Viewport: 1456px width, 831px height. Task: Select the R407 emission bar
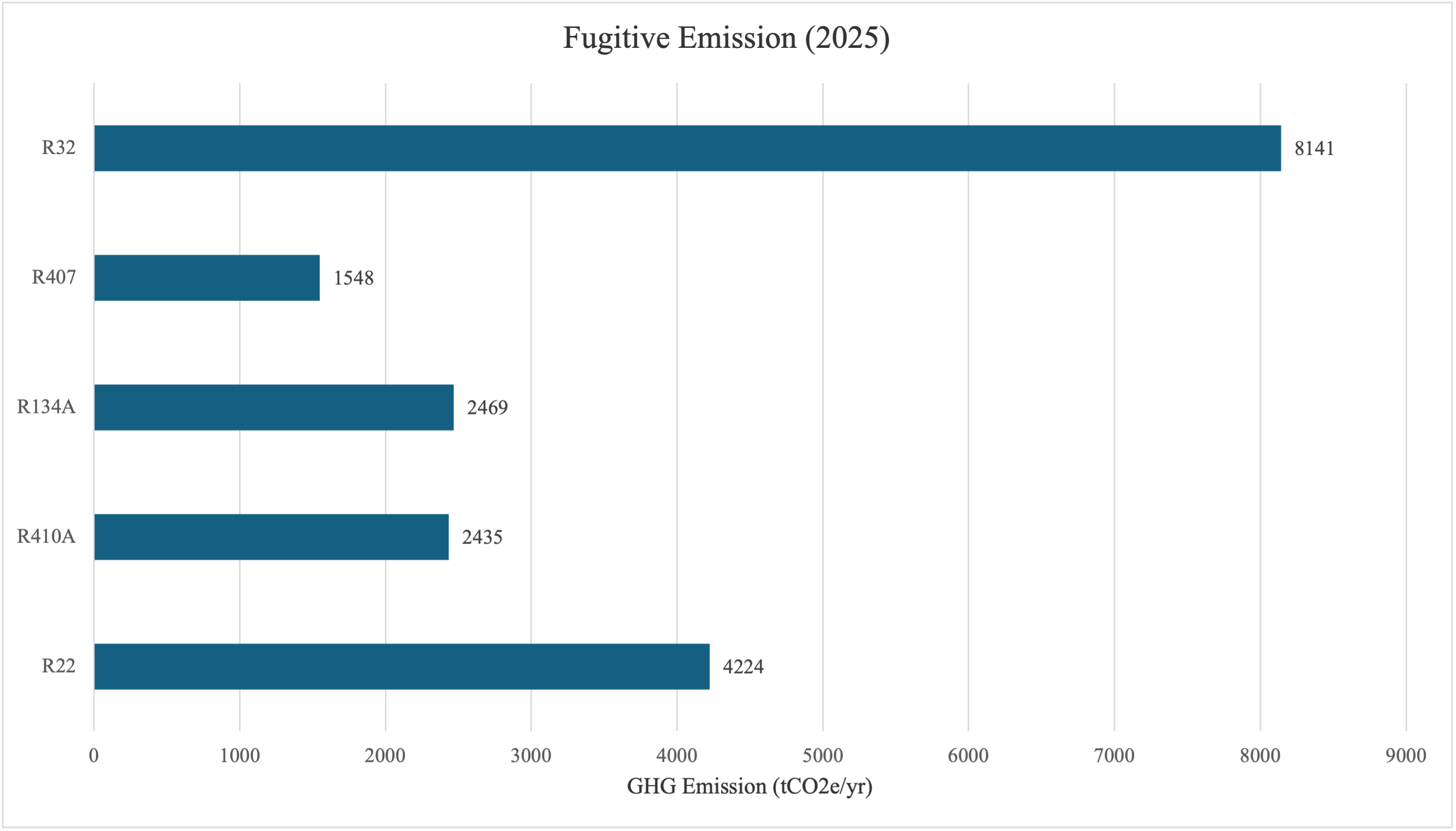click(x=207, y=278)
